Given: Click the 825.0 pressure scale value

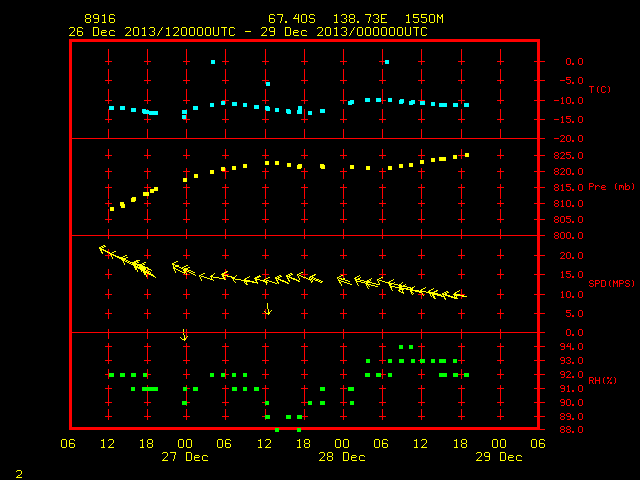Looking at the screenshot, I should pos(568,156).
